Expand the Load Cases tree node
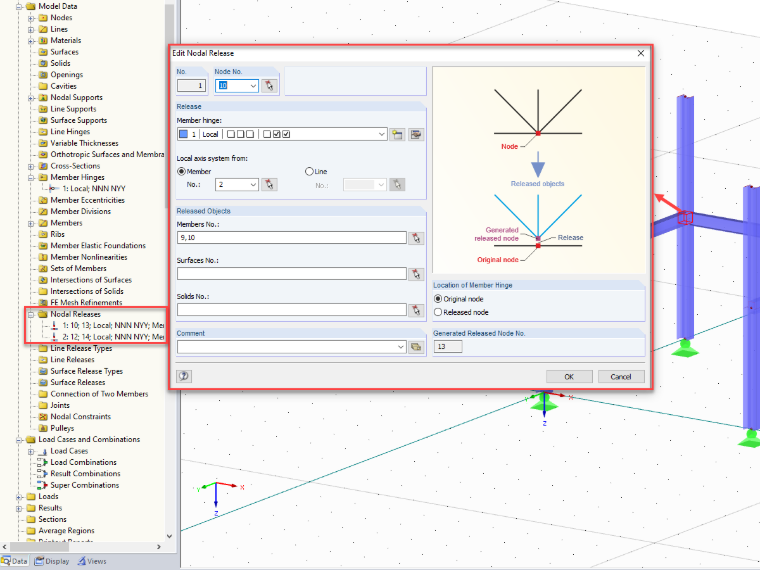Screen dimensions: 760x570 31,451
